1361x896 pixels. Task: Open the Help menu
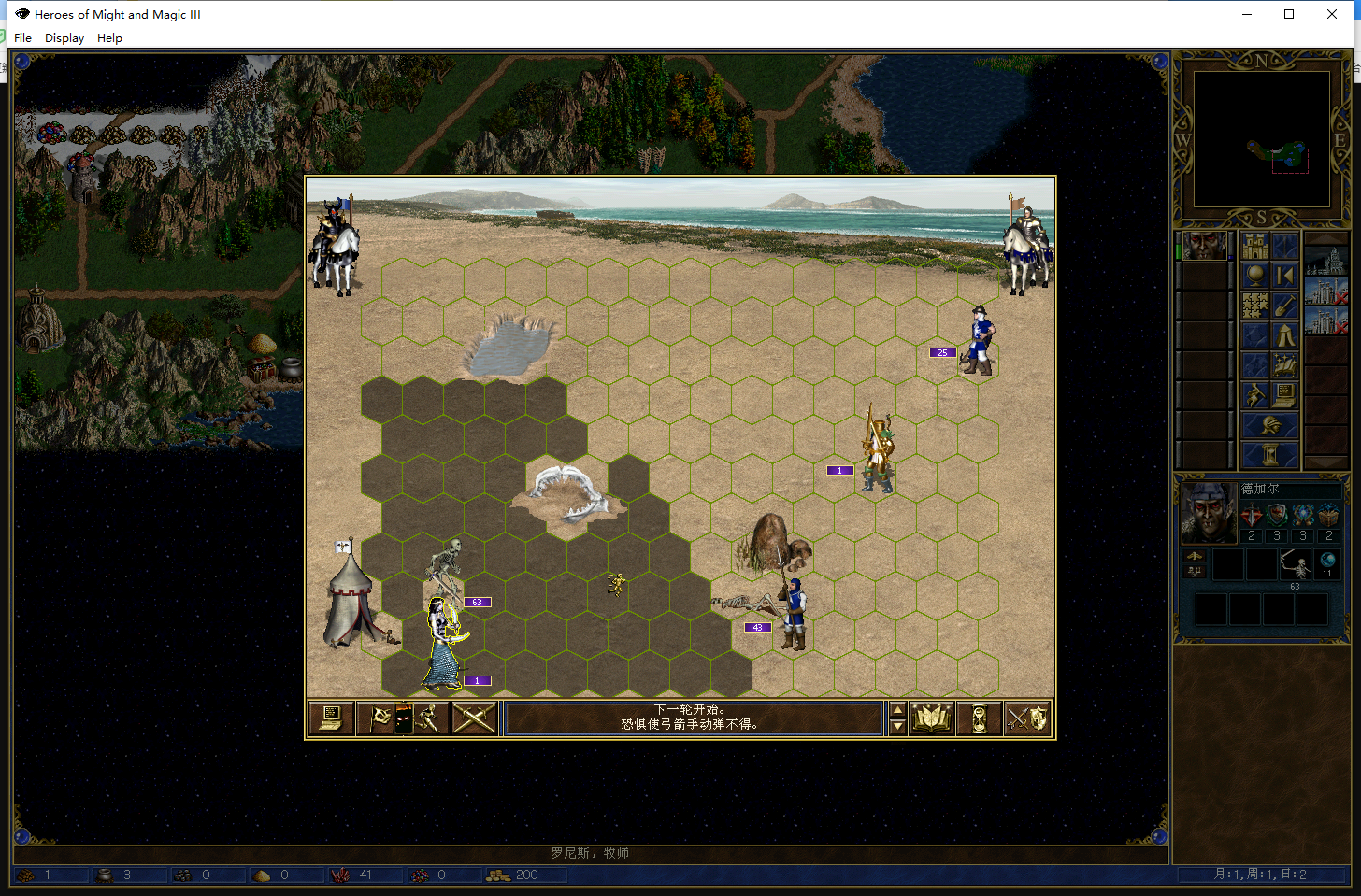[109, 38]
